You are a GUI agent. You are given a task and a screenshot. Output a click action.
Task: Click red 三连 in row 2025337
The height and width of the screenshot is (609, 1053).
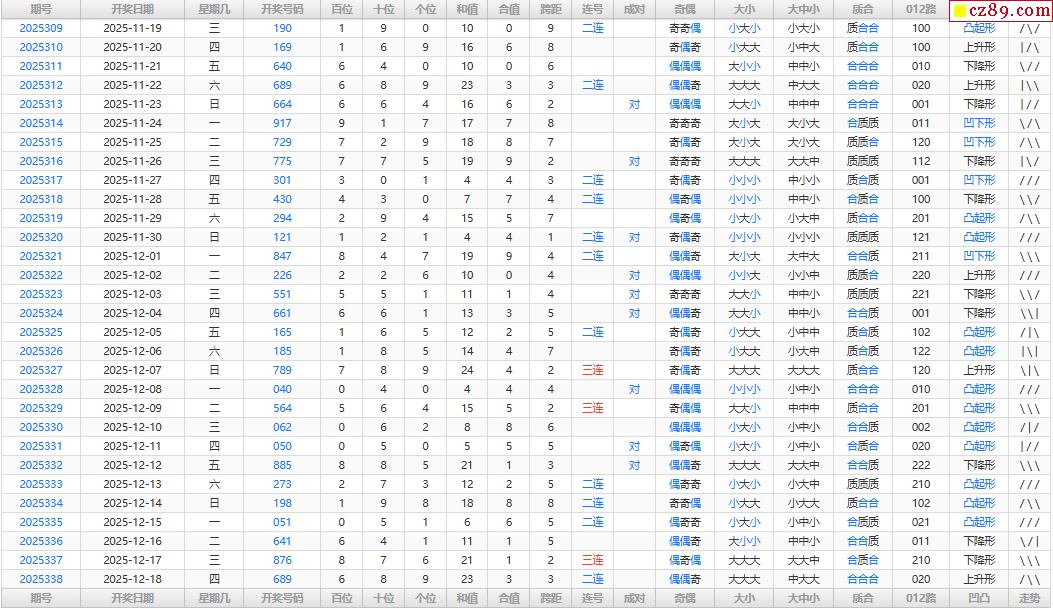(593, 560)
